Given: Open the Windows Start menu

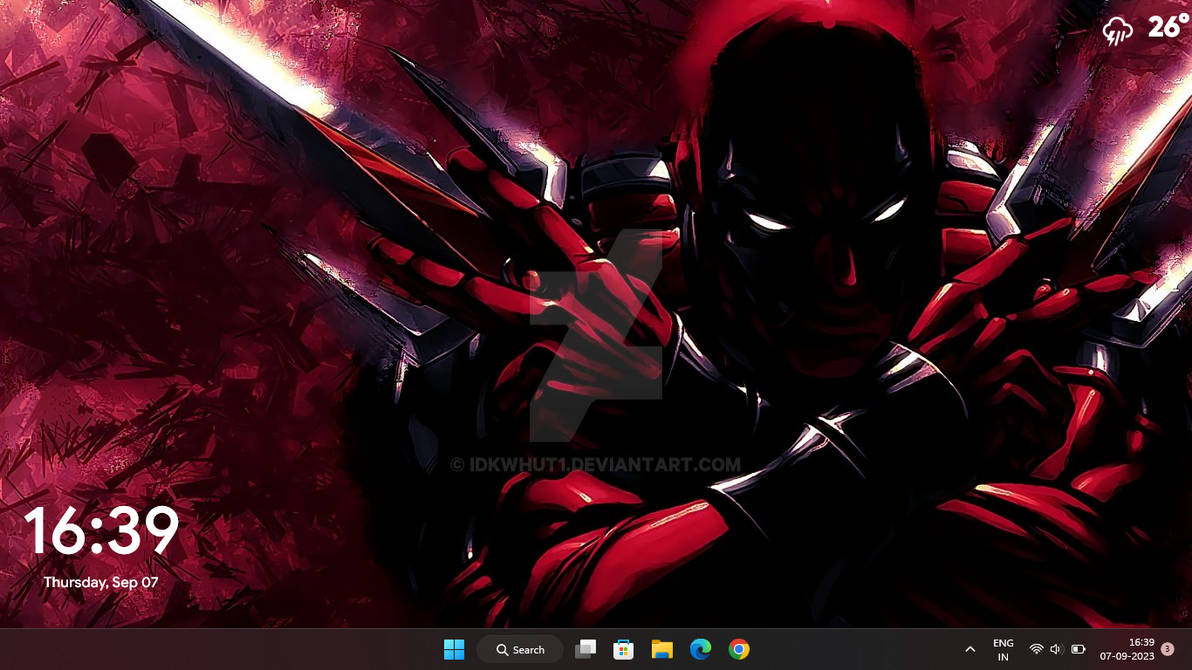Looking at the screenshot, I should 454,649.
